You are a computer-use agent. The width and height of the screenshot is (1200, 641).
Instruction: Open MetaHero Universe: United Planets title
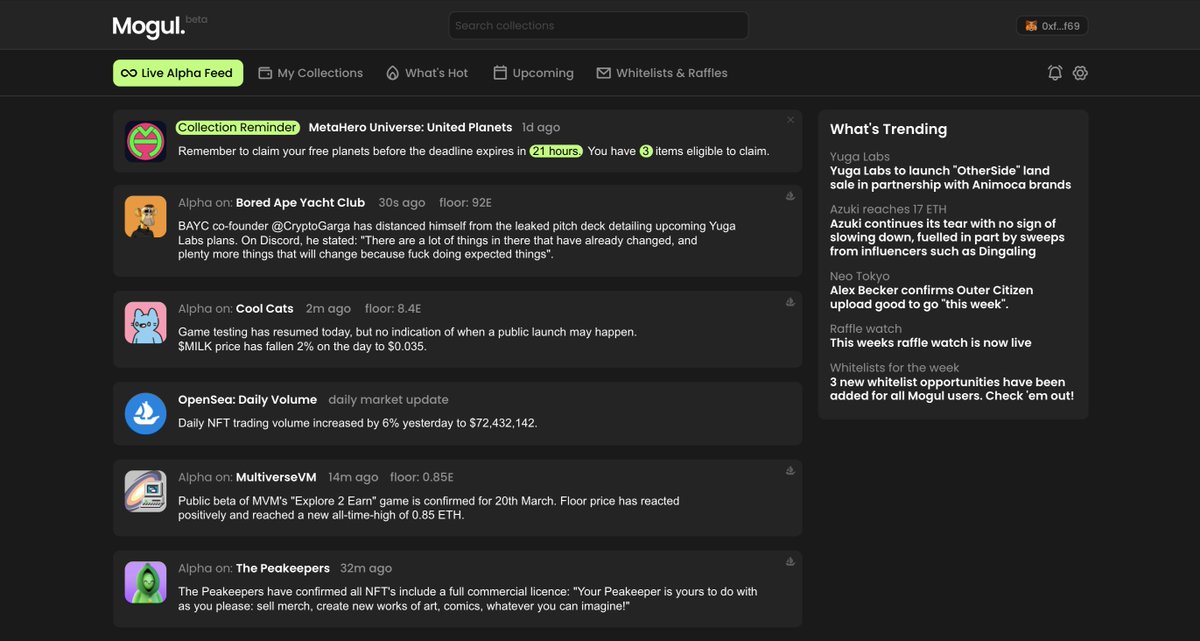[410, 127]
